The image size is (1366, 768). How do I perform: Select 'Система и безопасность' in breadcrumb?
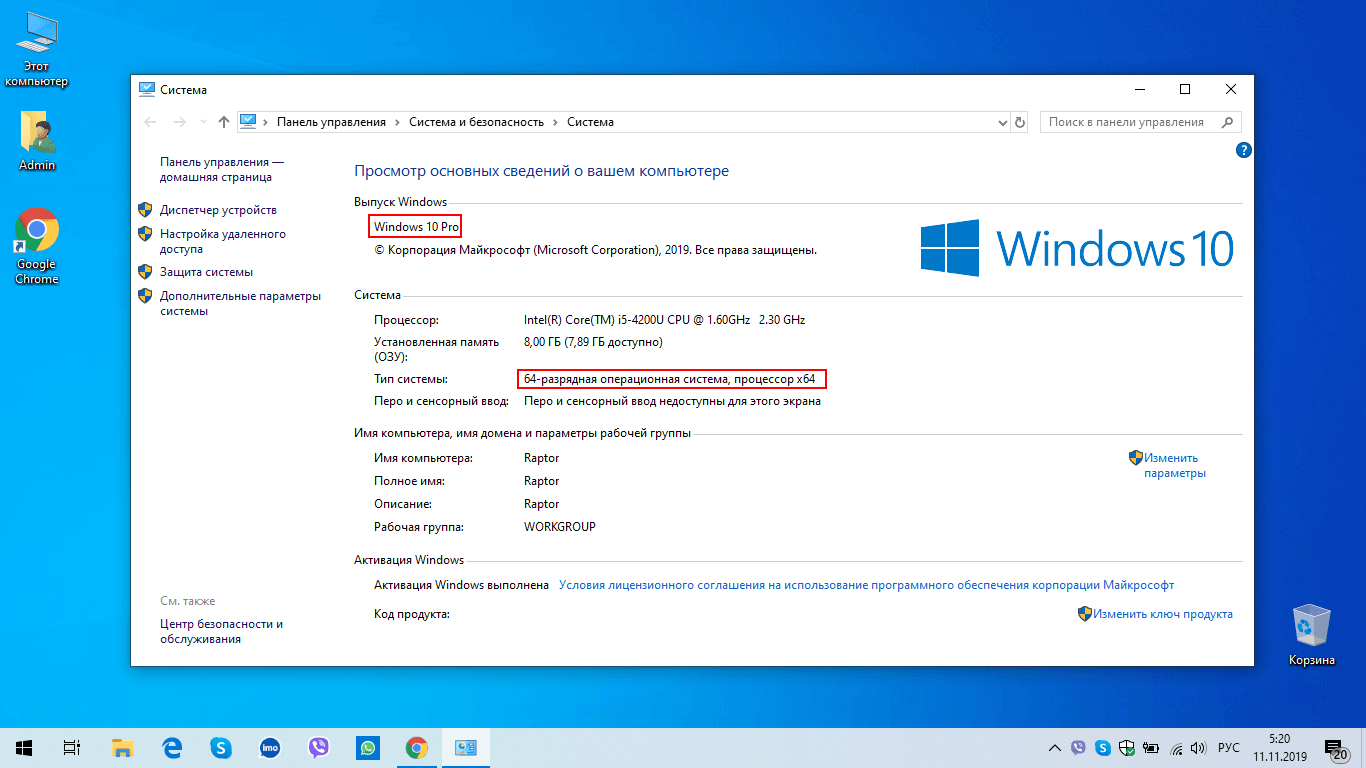(x=476, y=122)
